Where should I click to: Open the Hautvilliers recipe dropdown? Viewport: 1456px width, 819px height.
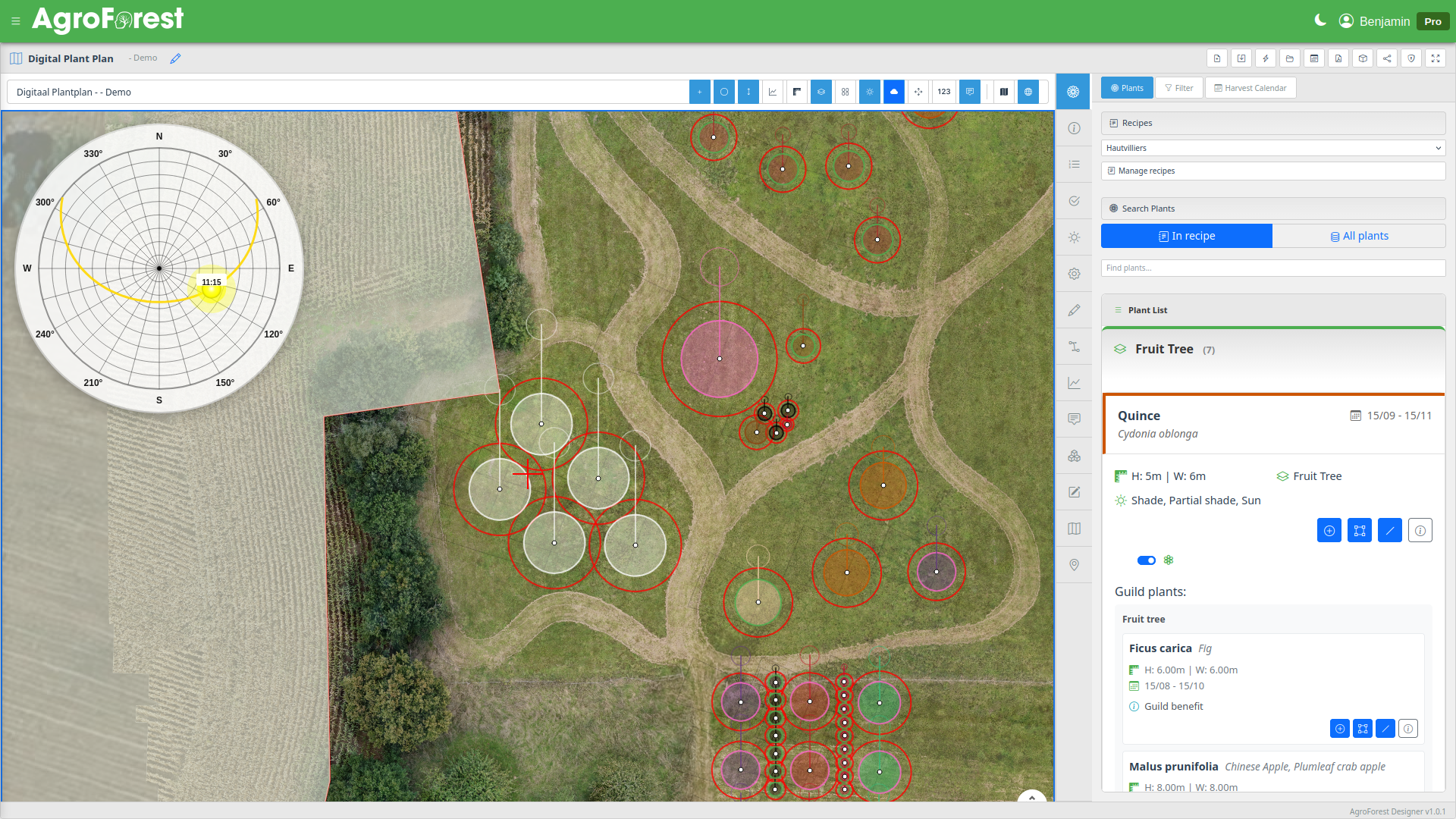1272,148
